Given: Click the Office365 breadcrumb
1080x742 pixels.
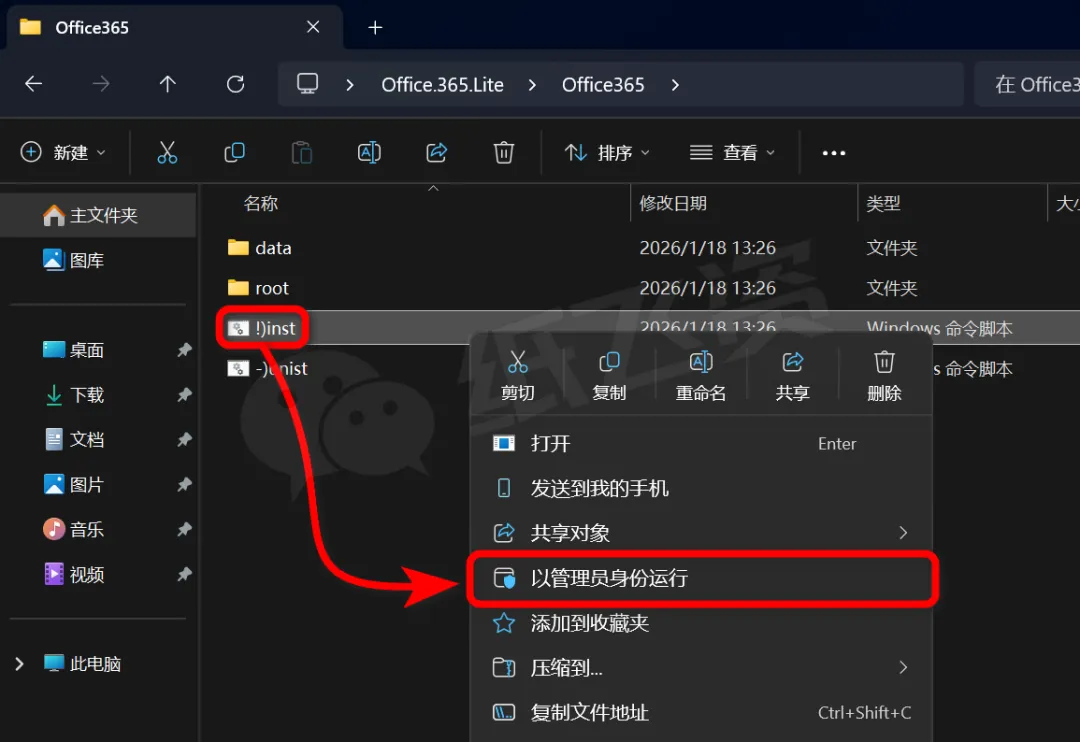Looking at the screenshot, I should point(603,85).
